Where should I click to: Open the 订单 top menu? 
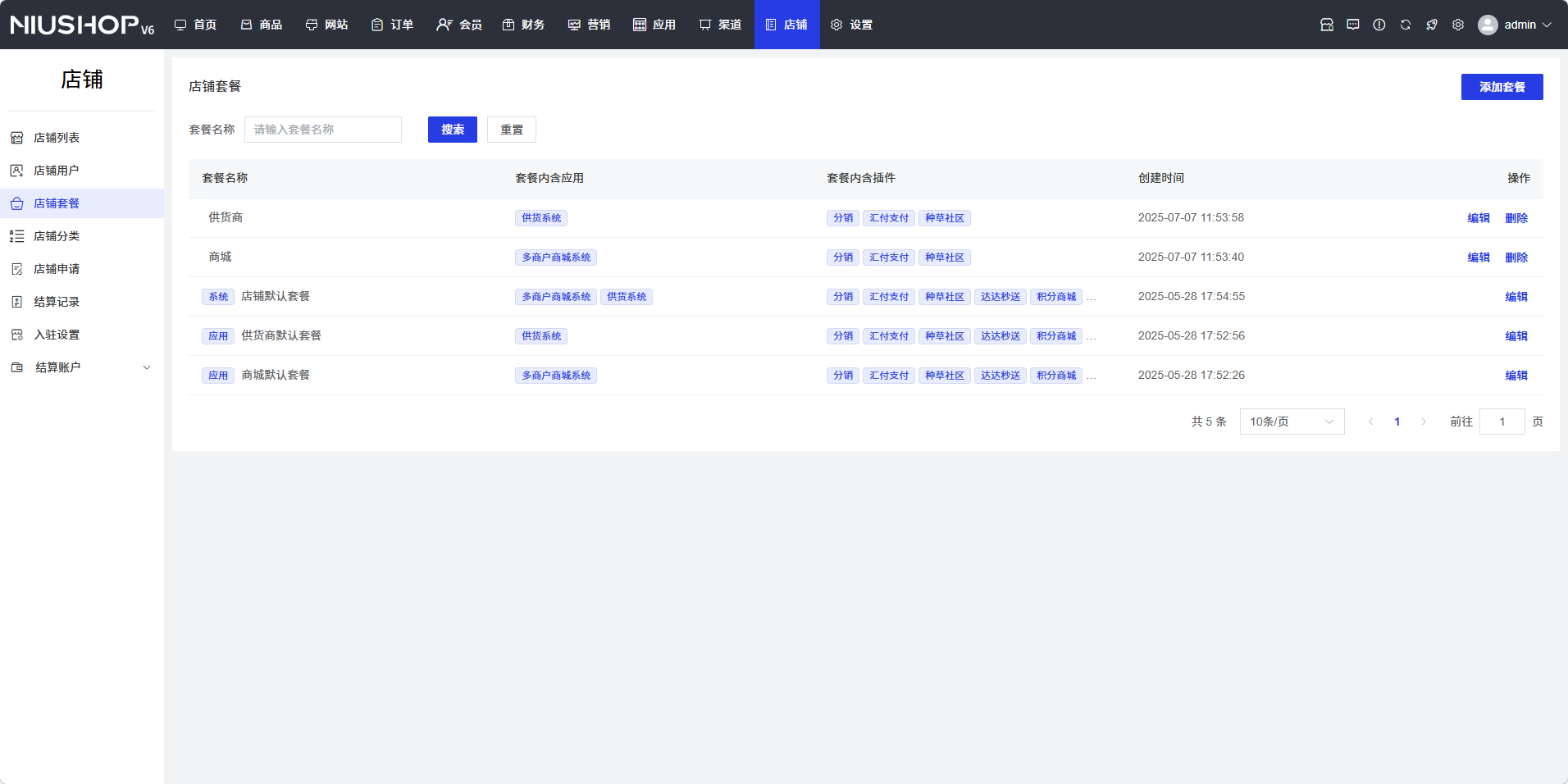click(392, 25)
